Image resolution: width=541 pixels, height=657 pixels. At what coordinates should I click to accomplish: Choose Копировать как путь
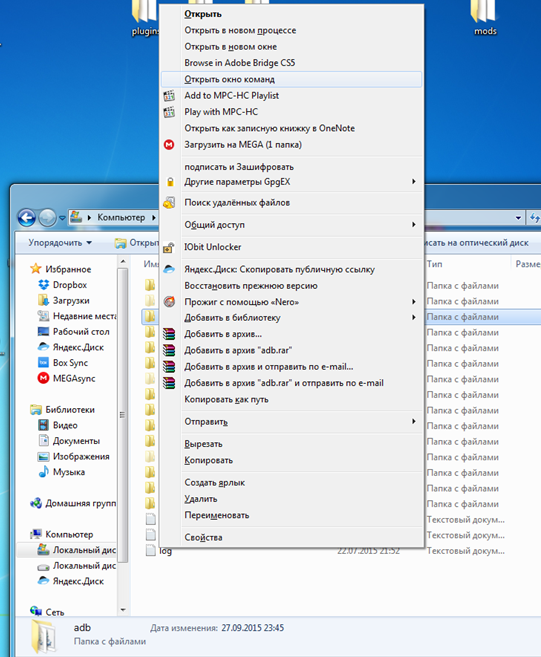[291, 399]
